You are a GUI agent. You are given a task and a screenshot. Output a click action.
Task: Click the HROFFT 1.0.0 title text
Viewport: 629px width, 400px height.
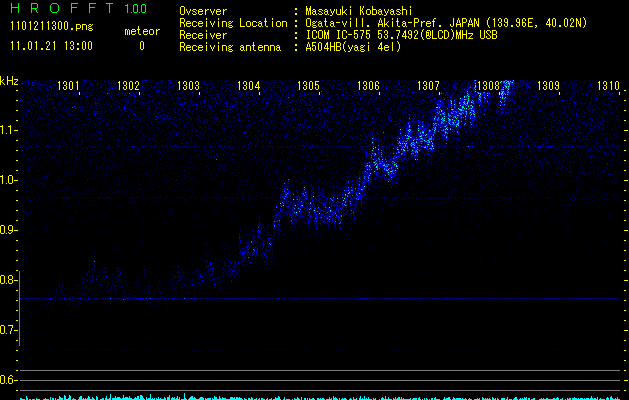click(79, 8)
